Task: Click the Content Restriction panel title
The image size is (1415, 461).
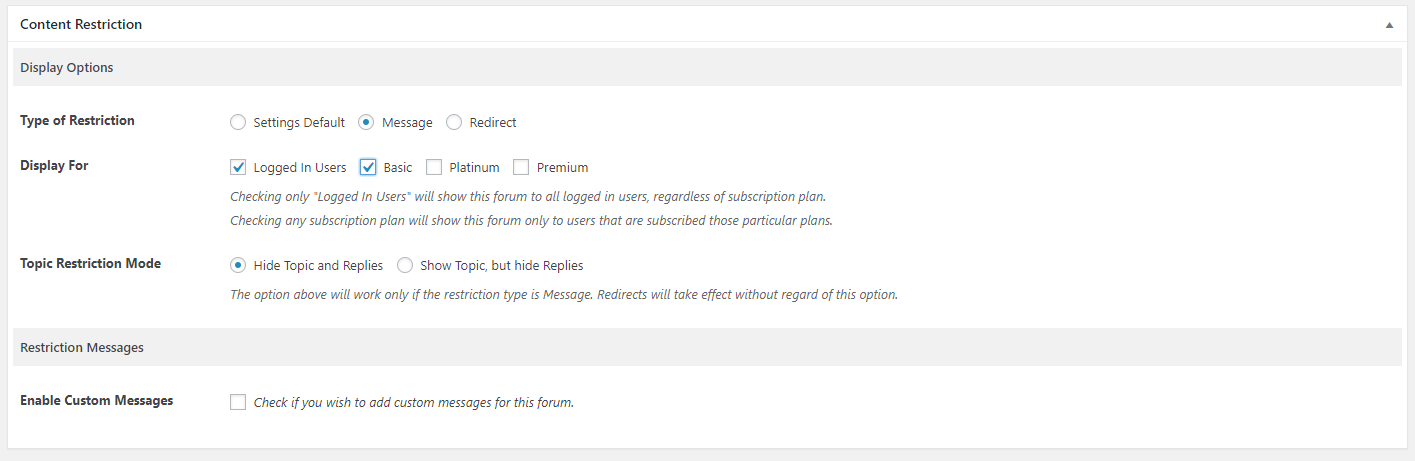Action: 81,24
